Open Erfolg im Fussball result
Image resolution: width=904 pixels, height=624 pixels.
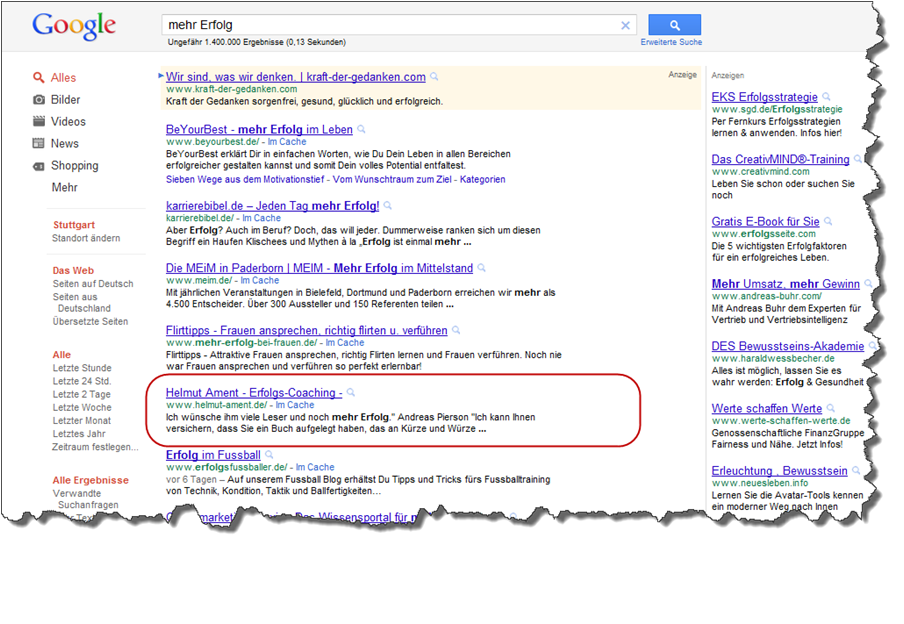pos(213,455)
